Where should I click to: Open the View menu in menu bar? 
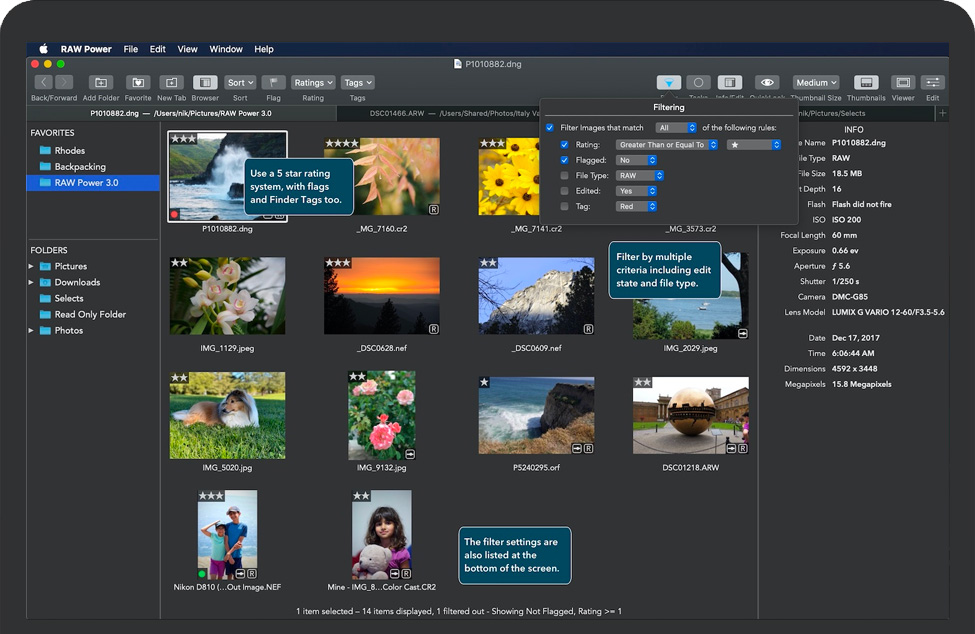click(x=187, y=49)
